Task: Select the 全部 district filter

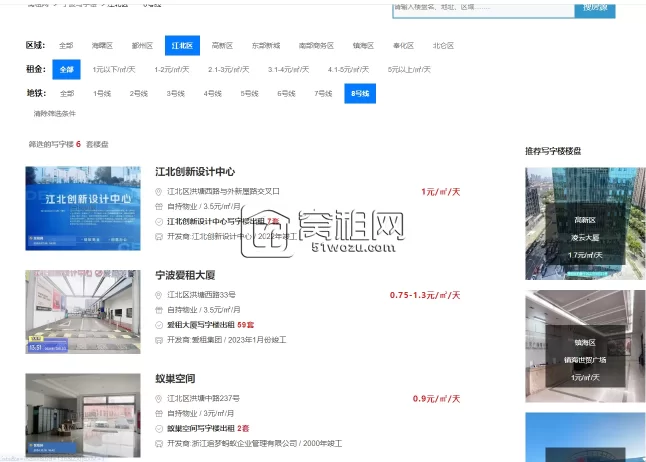Action: pos(66,46)
